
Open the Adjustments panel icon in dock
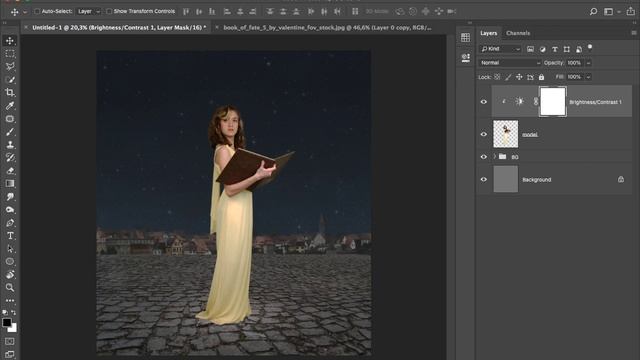[x=465, y=58]
